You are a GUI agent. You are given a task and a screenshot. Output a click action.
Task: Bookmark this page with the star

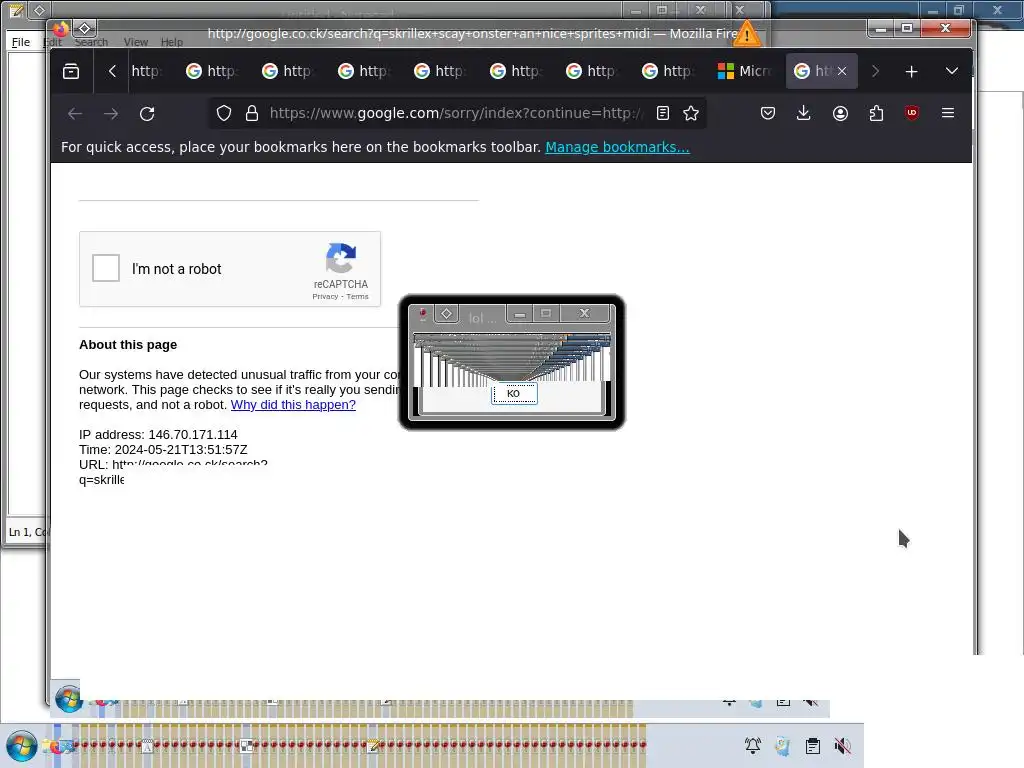point(691,114)
